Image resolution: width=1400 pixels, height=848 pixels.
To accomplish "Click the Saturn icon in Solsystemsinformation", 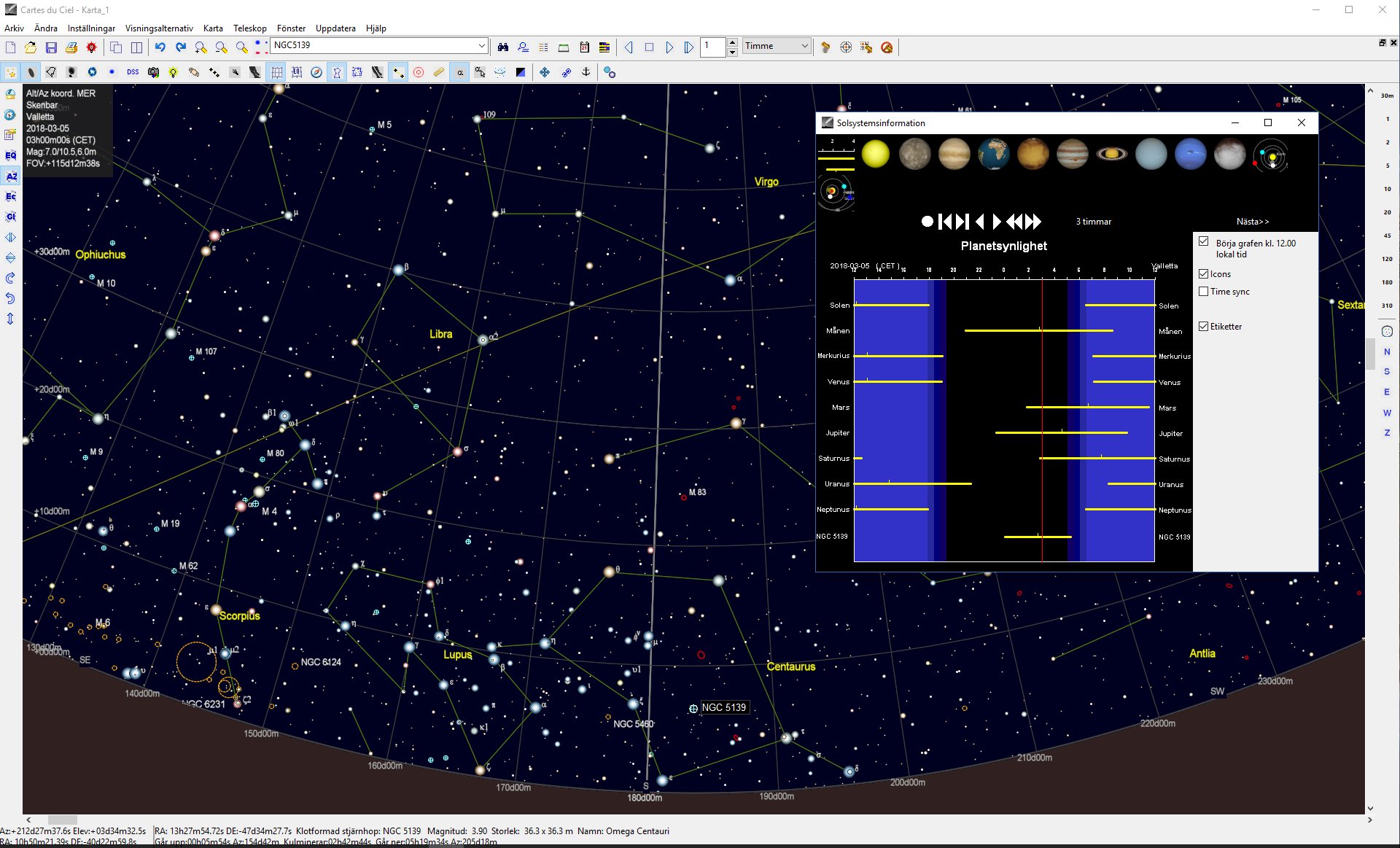I will coord(1111,155).
